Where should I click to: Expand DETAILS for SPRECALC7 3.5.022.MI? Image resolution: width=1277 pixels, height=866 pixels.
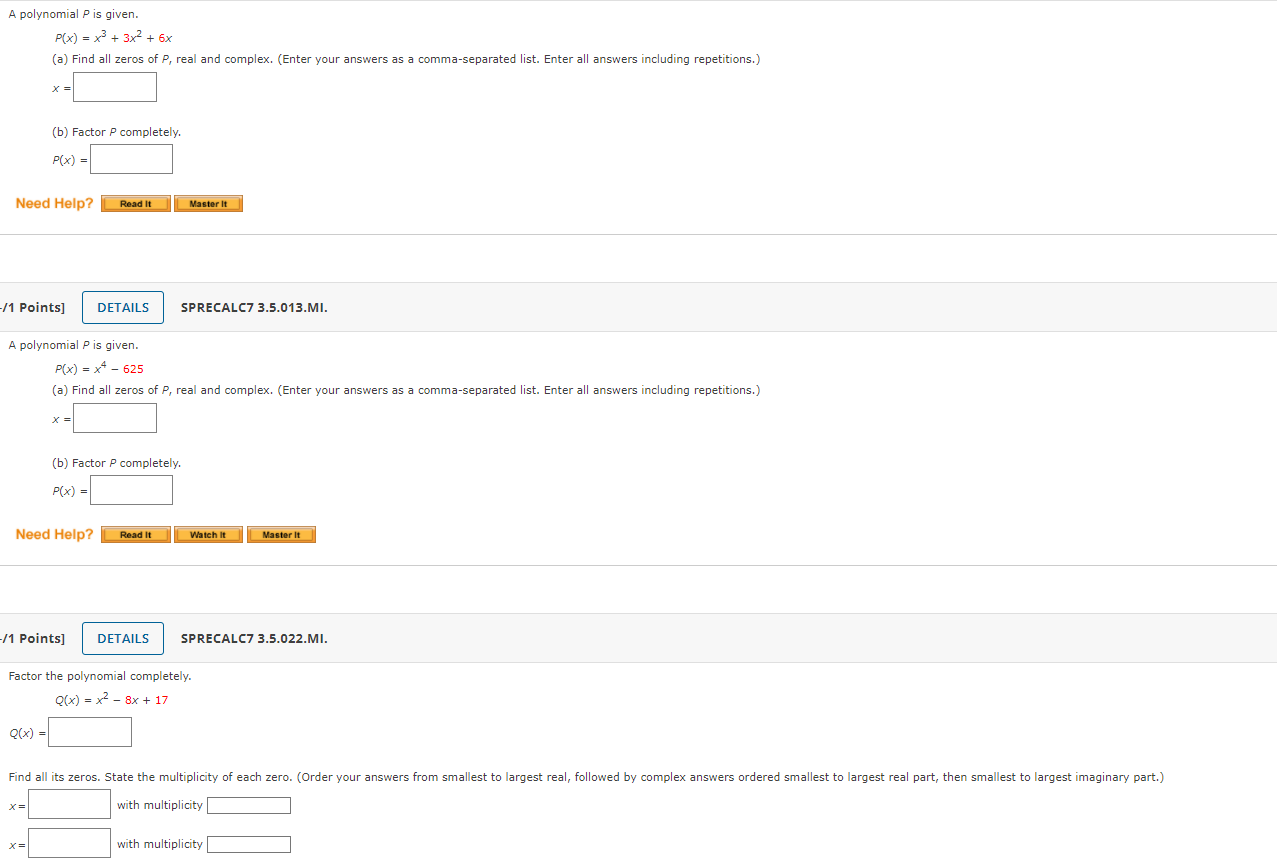(123, 639)
